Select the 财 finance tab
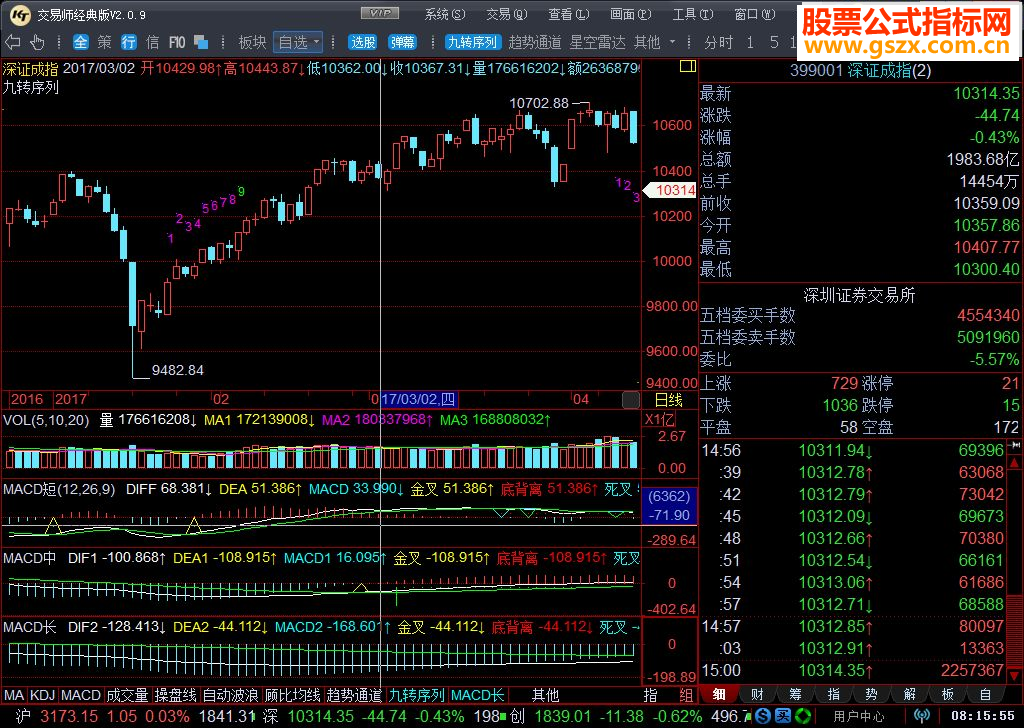 coord(757,695)
